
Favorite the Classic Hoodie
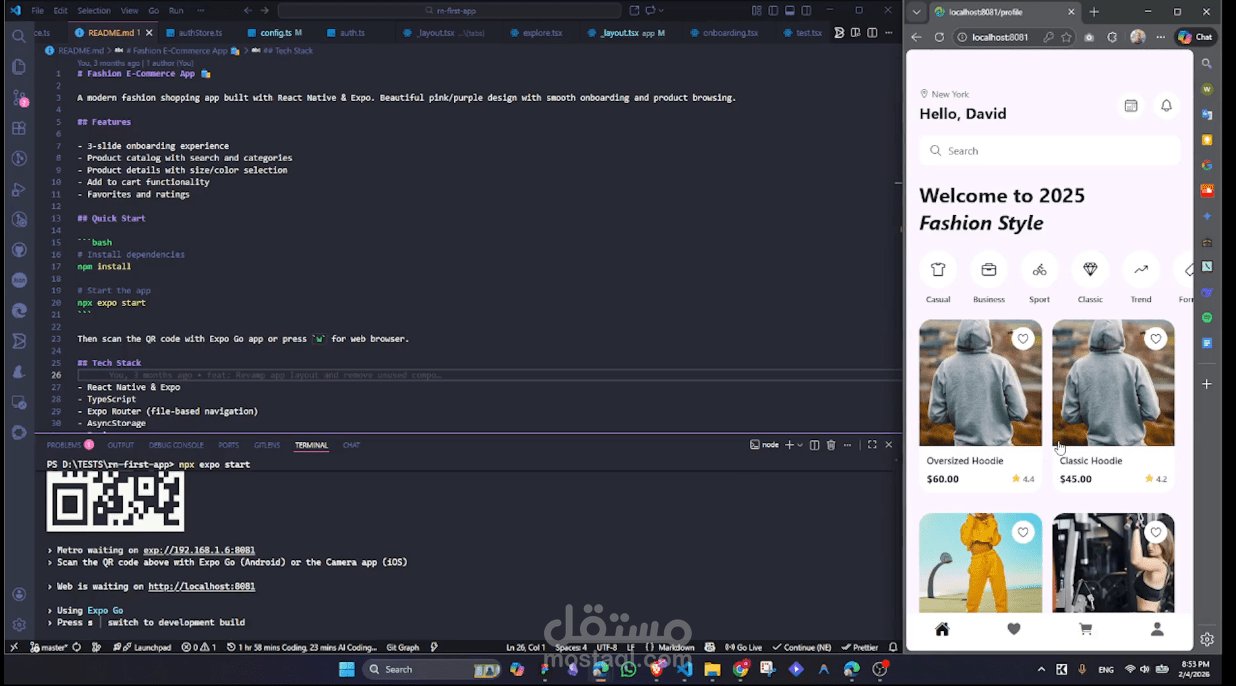[1156, 339]
